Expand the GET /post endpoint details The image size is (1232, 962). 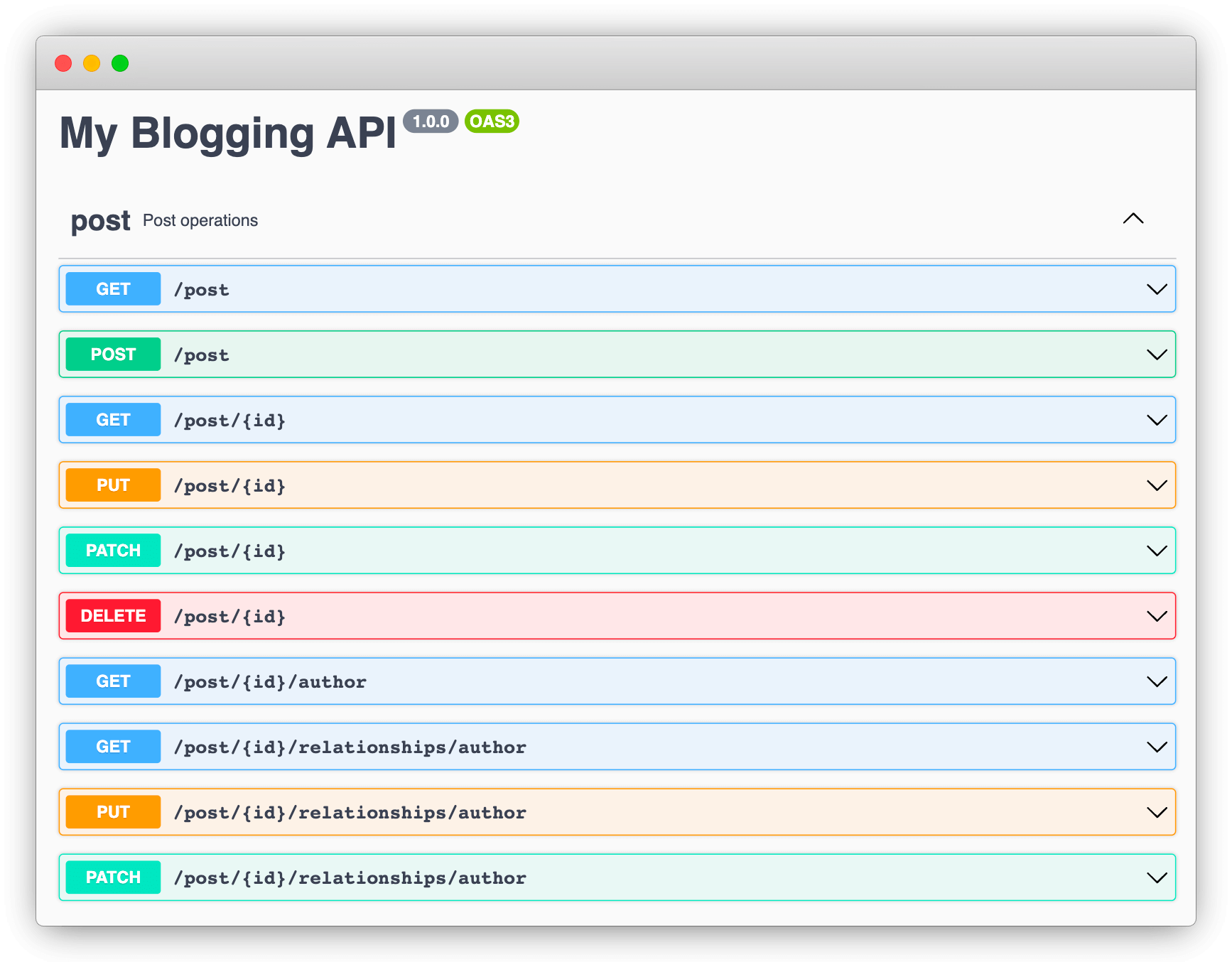click(1156, 288)
